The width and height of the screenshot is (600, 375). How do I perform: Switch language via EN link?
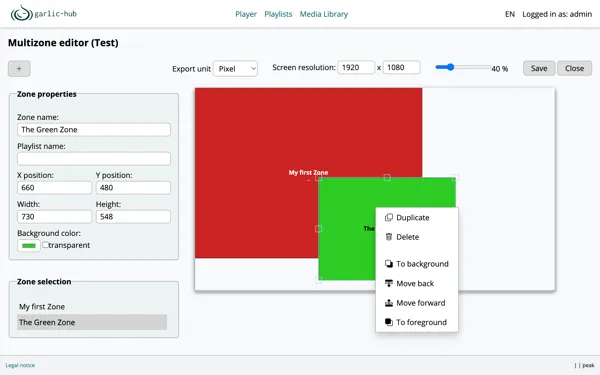tap(510, 14)
